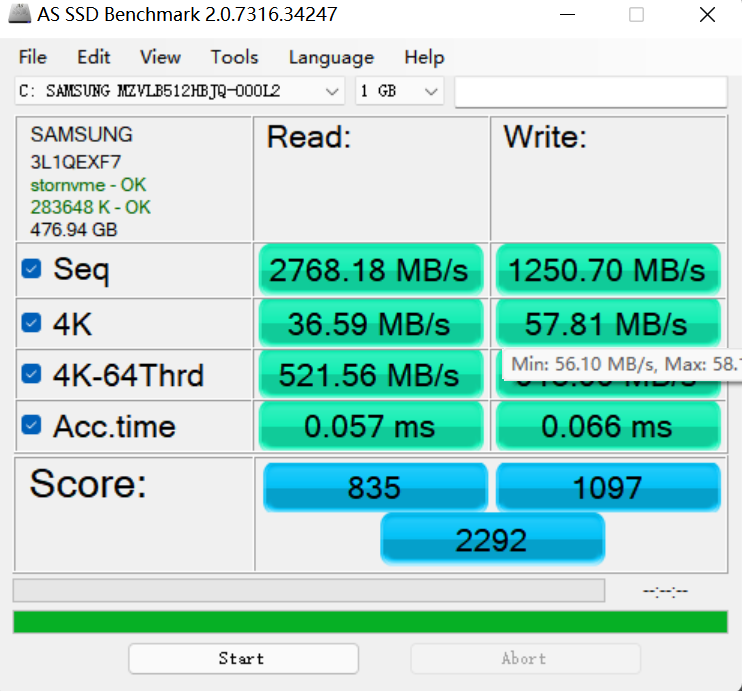Click the Start button
Viewport: 742px width, 691px height.
click(243, 658)
